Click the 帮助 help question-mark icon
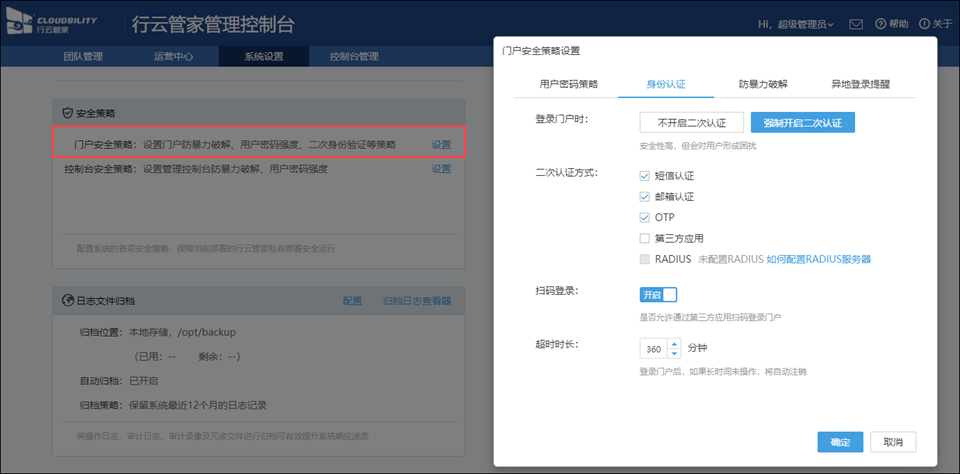960x474 pixels. pos(881,23)
